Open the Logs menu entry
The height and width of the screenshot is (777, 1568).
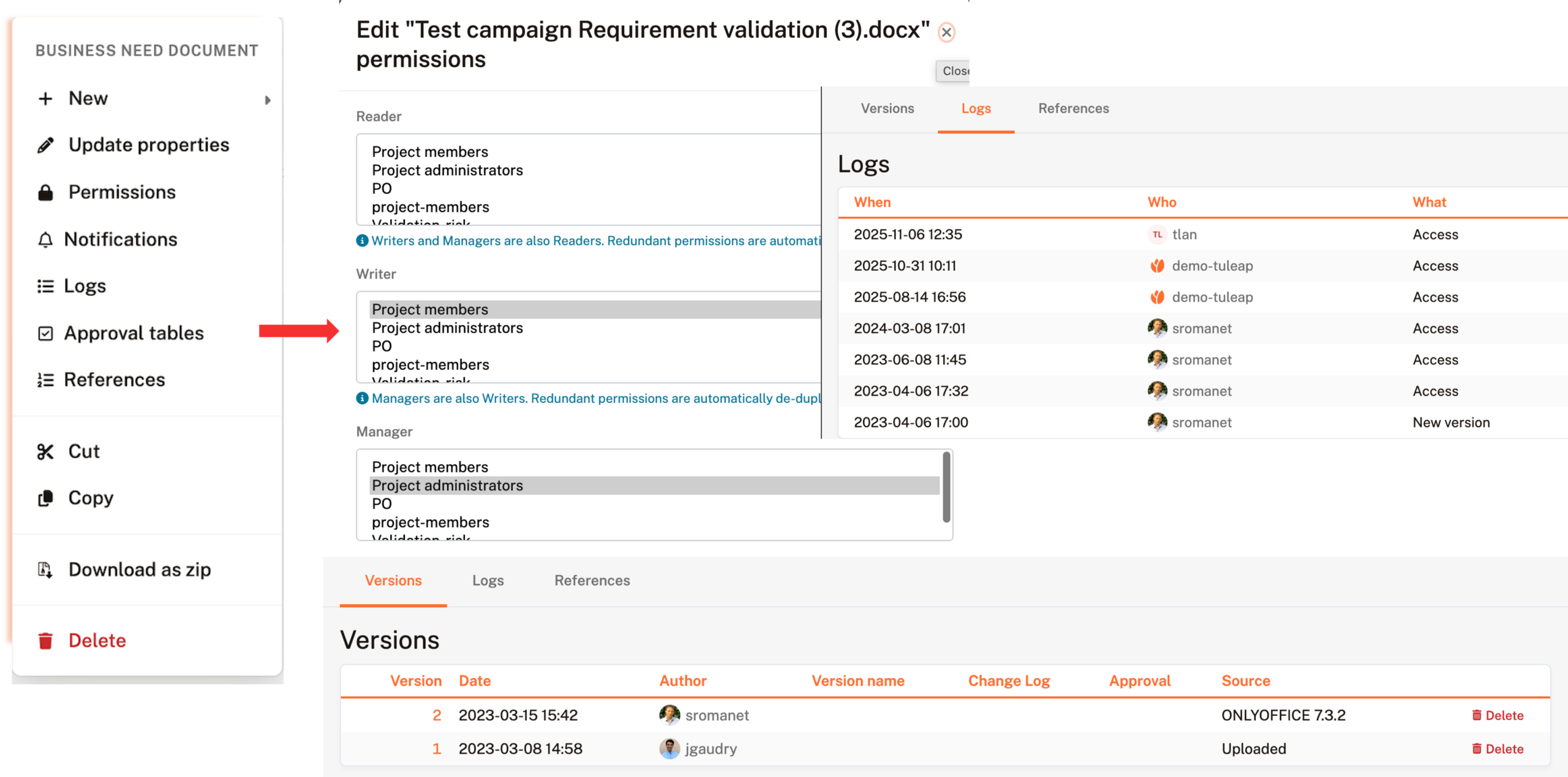click(x=85, y=286)
